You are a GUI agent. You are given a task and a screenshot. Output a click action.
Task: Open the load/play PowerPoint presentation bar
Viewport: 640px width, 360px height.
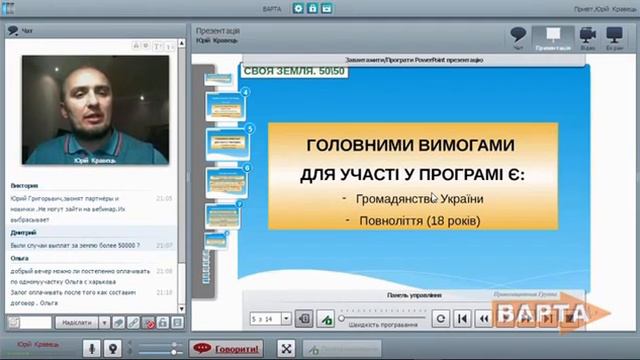[414, 60]
